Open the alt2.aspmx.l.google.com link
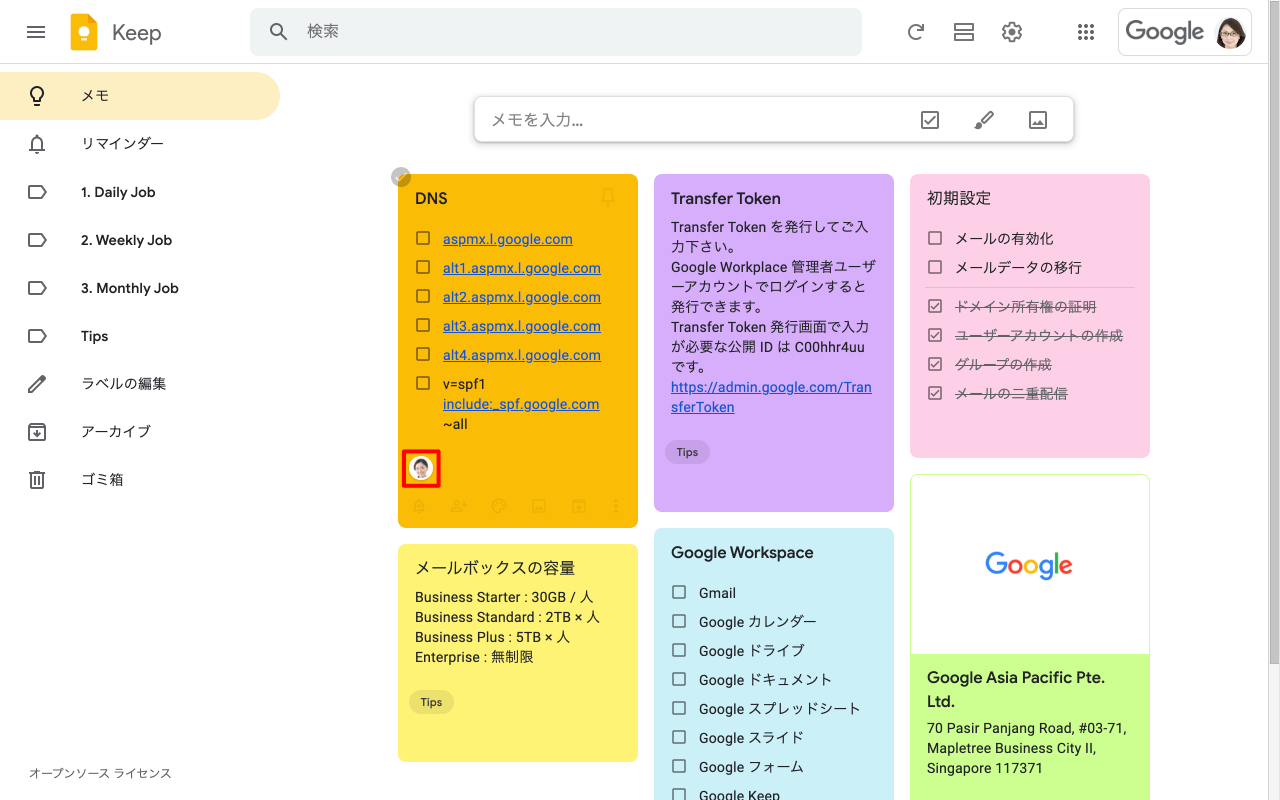 click(x=522, y=297)
